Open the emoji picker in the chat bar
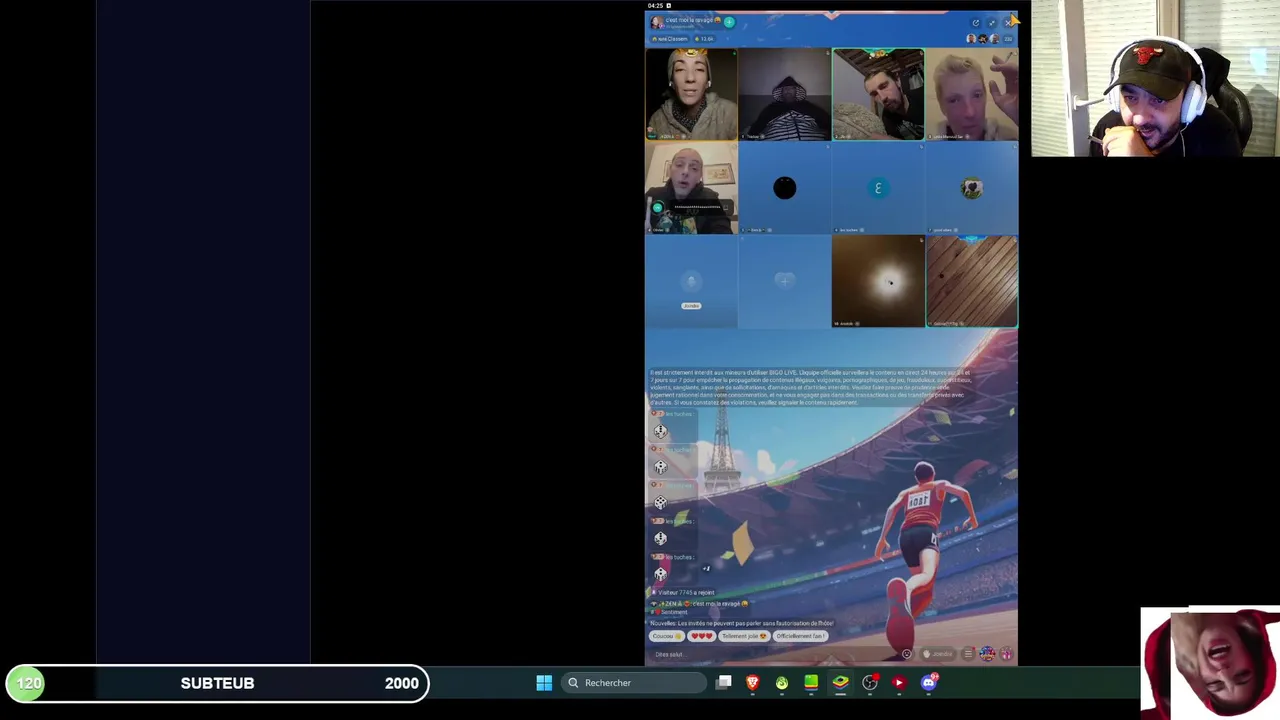 (906, 654)
